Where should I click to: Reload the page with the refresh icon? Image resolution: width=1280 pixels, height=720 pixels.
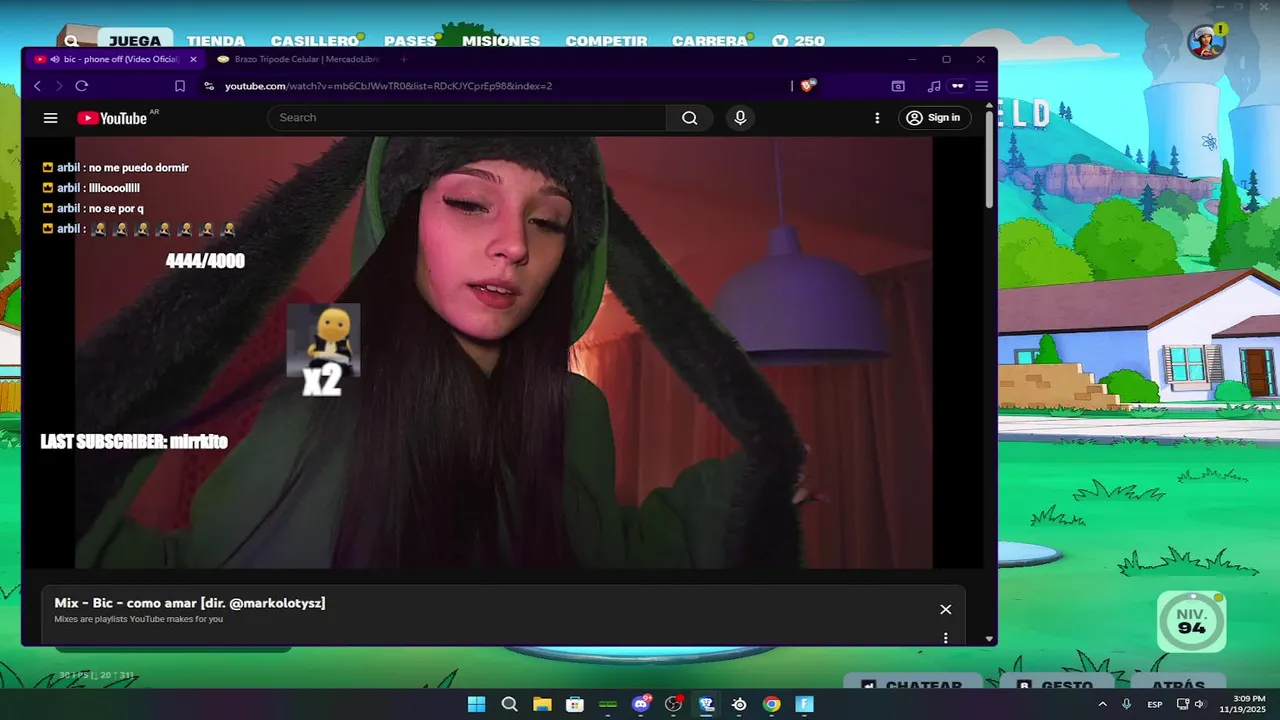click(x=82, y=86)
